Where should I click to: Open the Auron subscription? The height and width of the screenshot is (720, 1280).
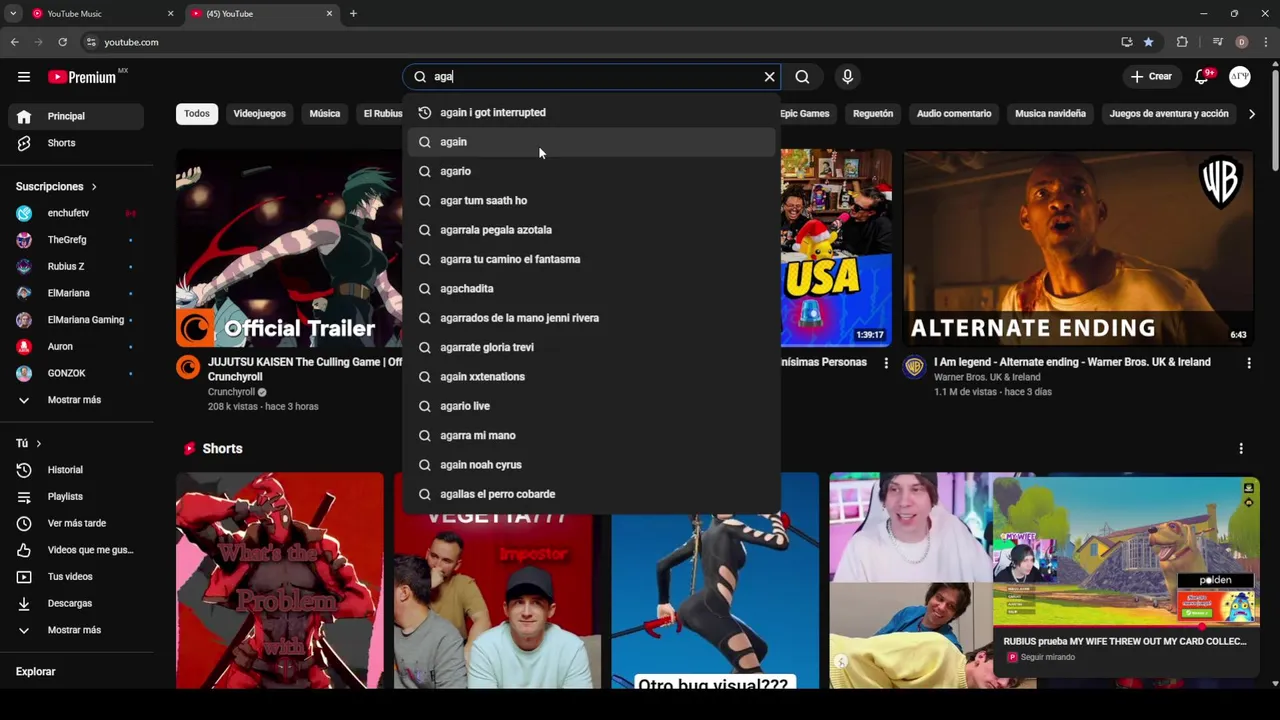(x=76, y=347)
